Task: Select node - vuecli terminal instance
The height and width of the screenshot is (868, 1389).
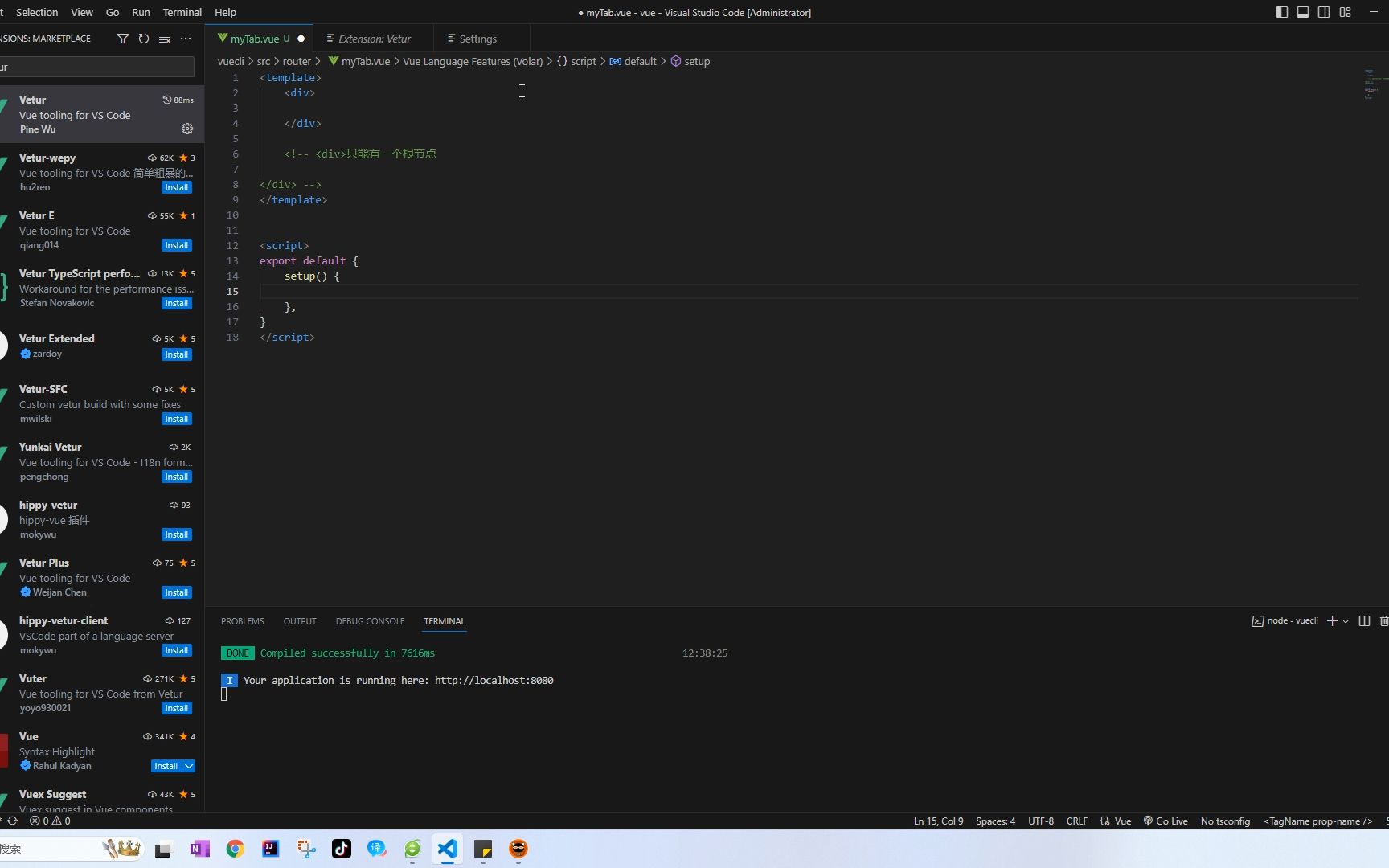Action: 1285,620
